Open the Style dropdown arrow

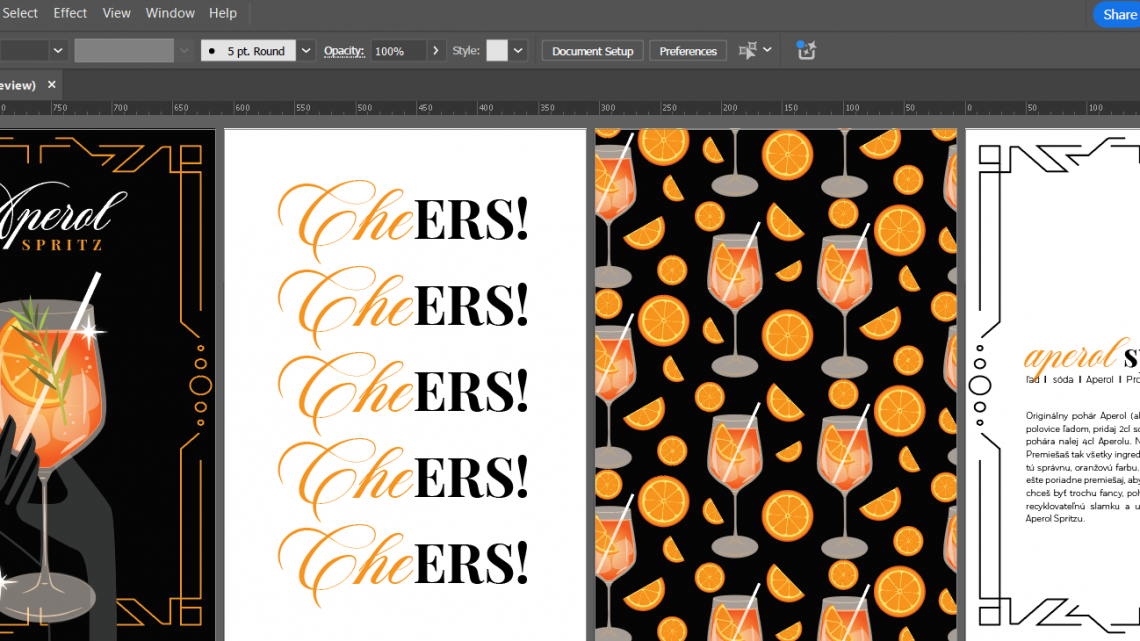[x=518, y=51]
